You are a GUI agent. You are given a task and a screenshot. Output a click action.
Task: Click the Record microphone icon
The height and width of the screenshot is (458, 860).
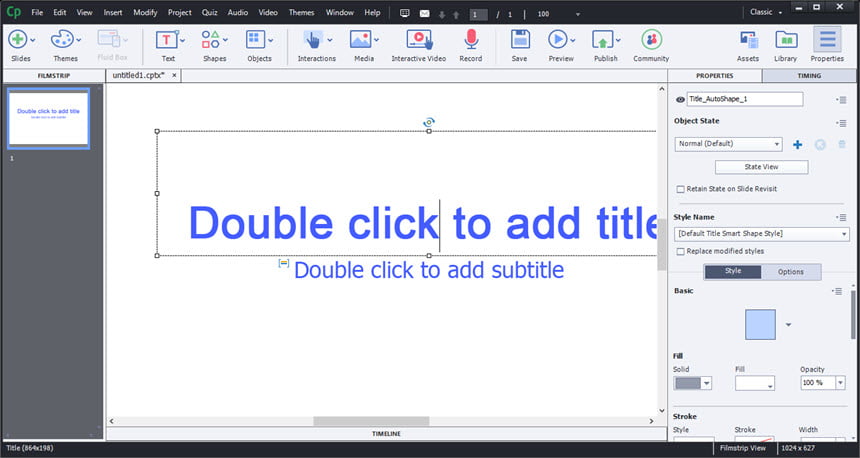click(471, 39)
